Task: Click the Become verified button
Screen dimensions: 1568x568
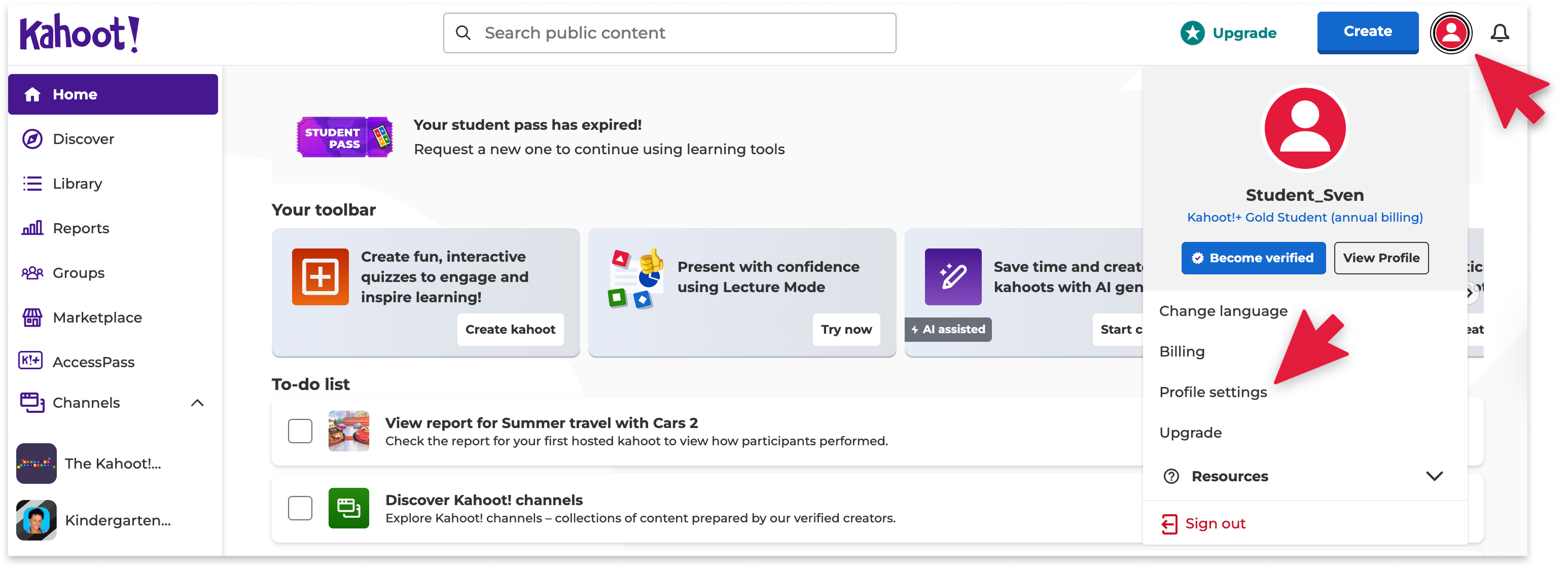Action: (1253, 258)
